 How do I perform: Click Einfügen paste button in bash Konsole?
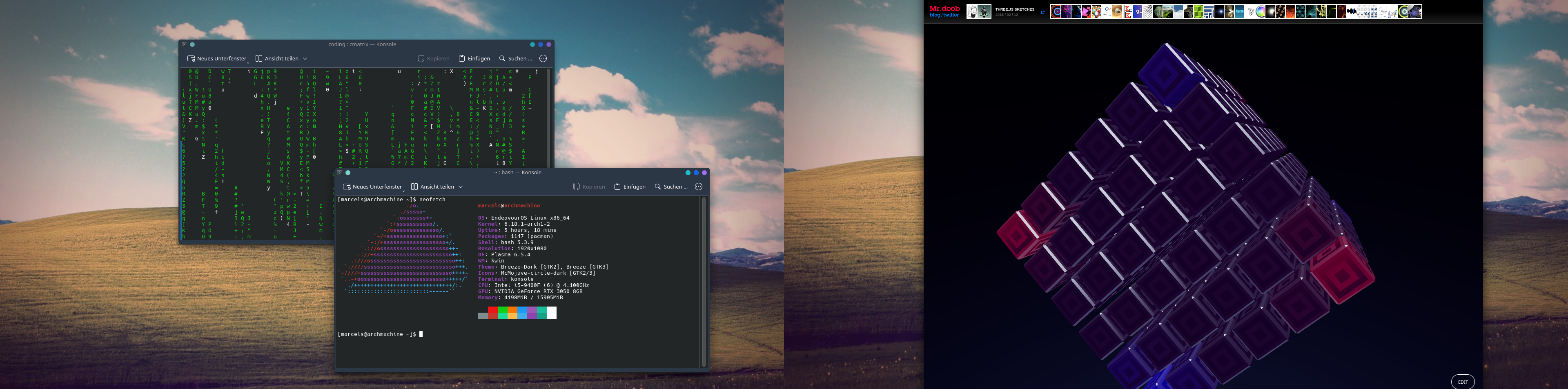(629, 187)
